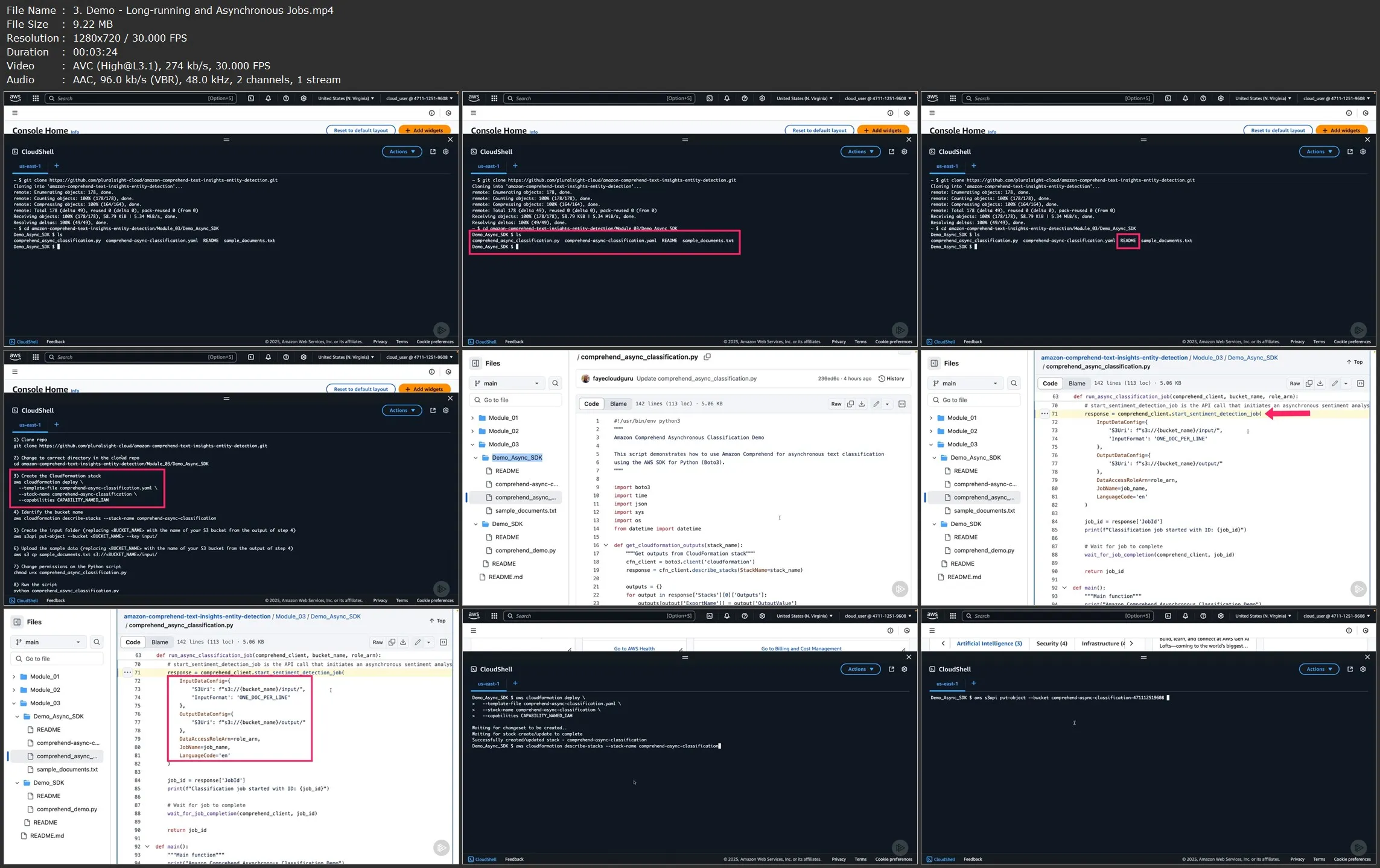Focus Go to file field in History frame
The image size is (1380, 868).
coord(516,400)
